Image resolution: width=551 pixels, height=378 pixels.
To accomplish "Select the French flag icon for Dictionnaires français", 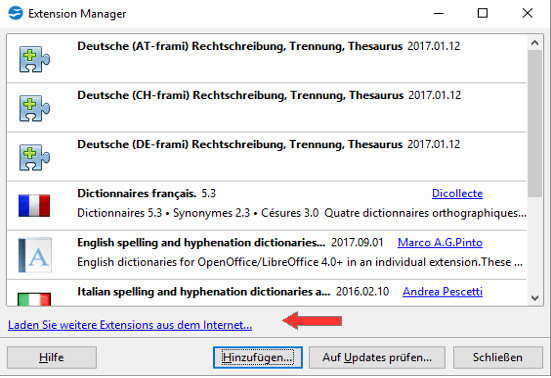I will (34, 206).
